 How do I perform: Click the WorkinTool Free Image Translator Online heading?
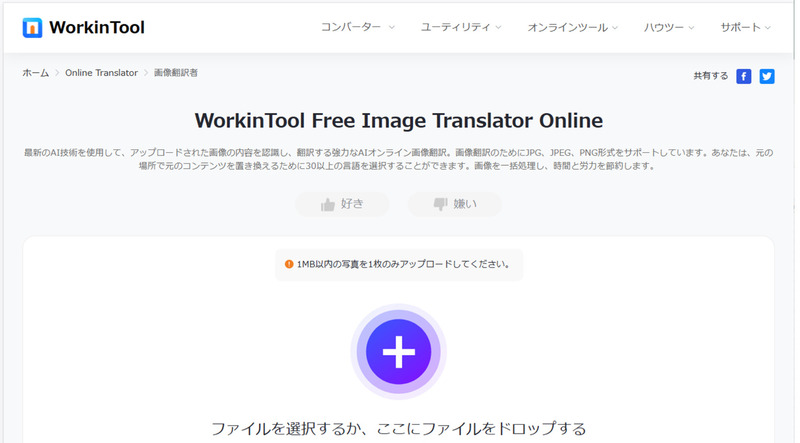tap(398, 121)
